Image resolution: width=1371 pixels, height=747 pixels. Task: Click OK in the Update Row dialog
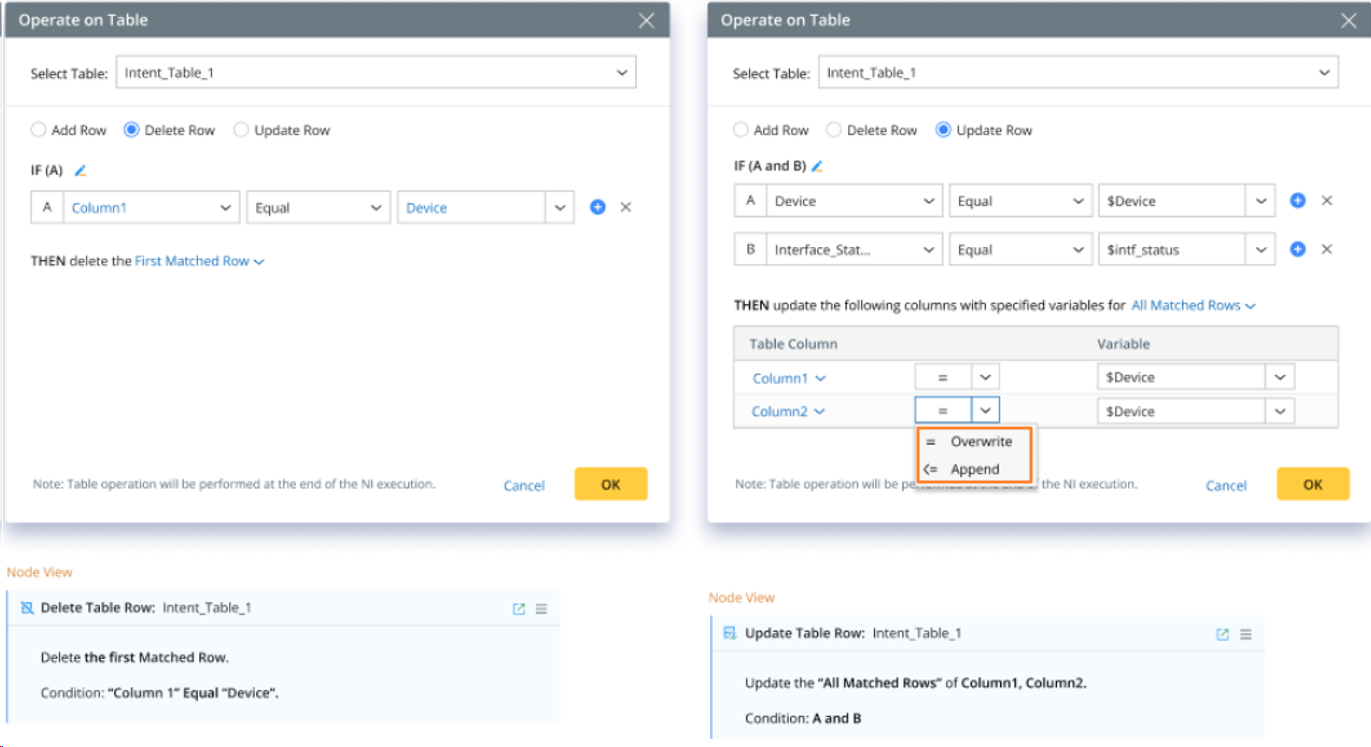point(1312,484)
